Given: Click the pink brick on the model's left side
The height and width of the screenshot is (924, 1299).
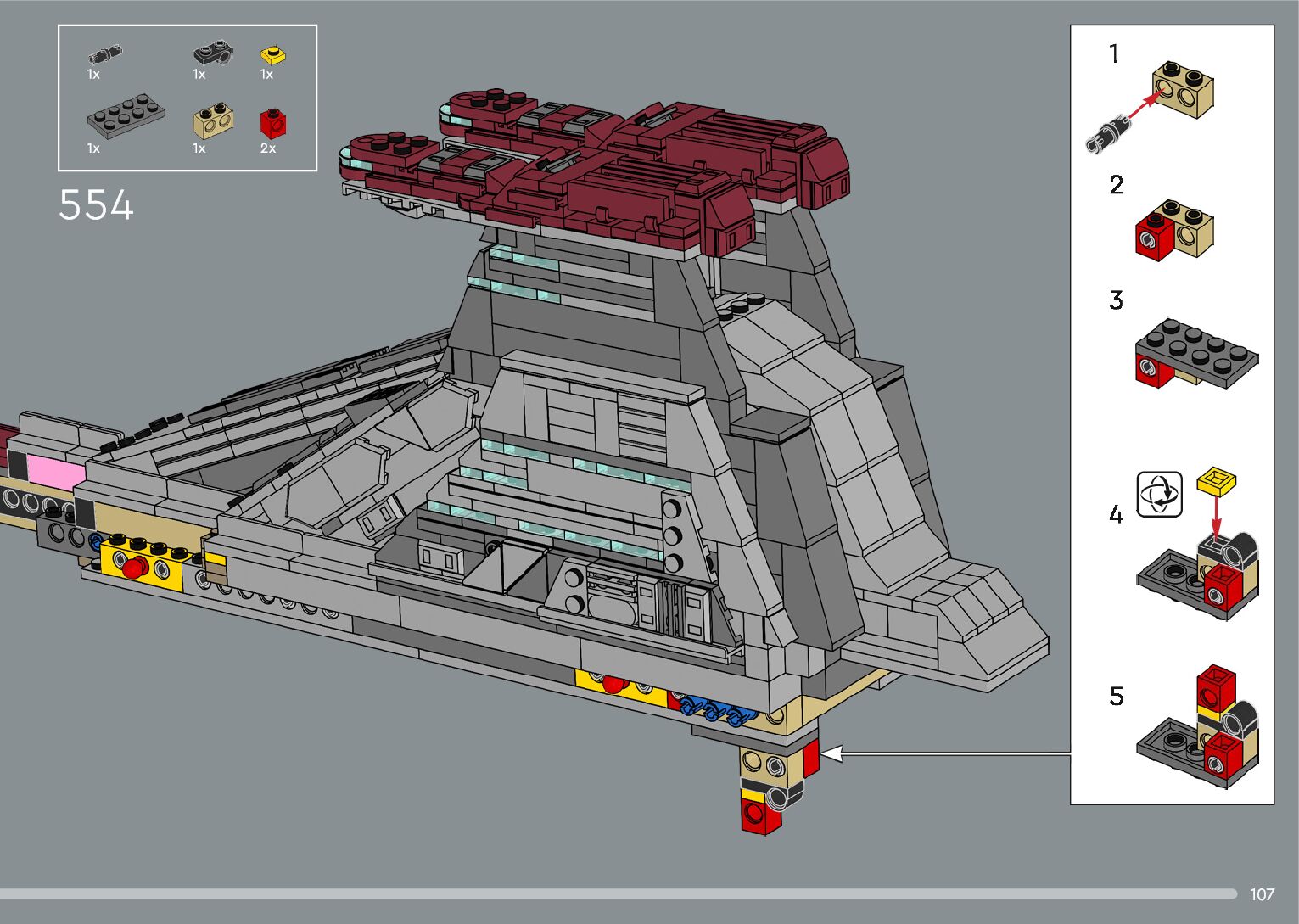Looking at the screenshot, I should click(51, 469).
